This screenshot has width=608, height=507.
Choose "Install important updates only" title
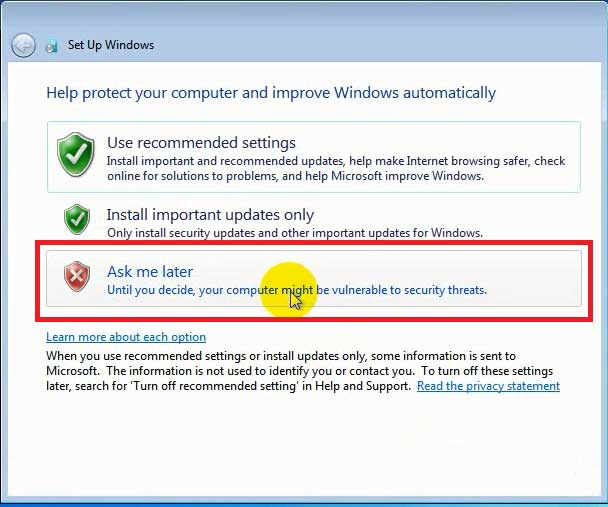point(210,214)
